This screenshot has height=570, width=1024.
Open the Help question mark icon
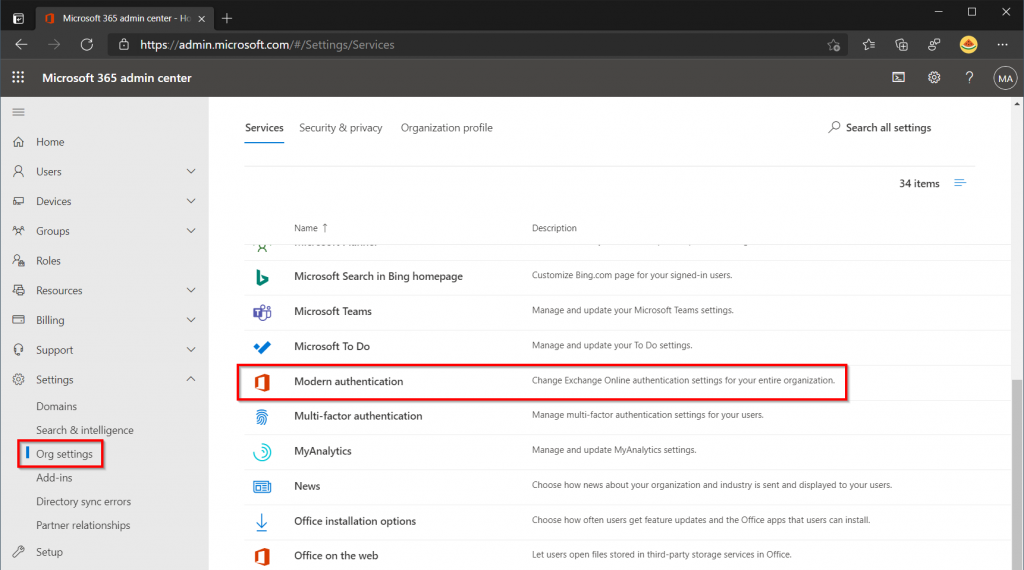969,78
